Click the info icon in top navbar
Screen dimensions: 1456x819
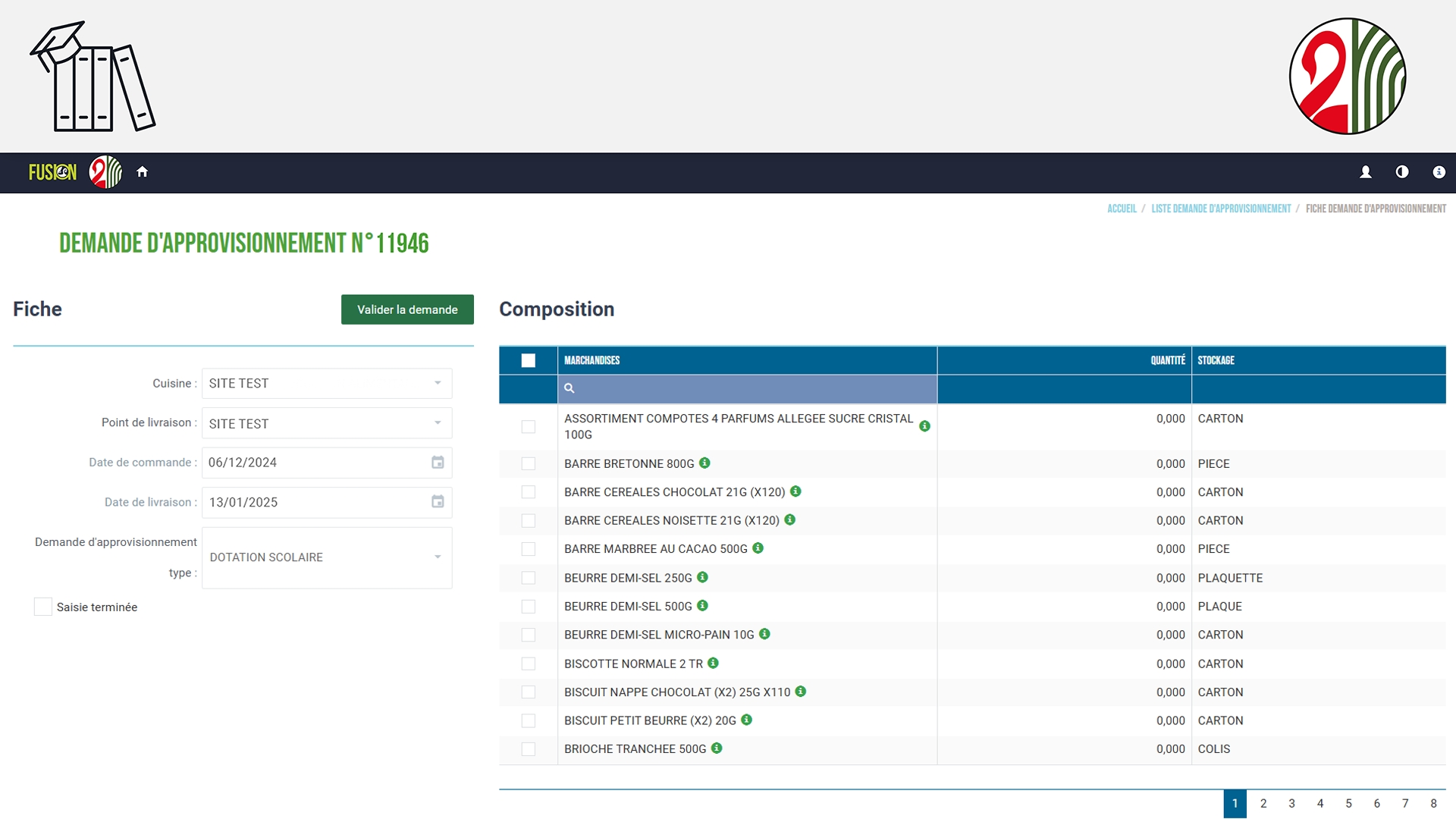pos(1439,172)
